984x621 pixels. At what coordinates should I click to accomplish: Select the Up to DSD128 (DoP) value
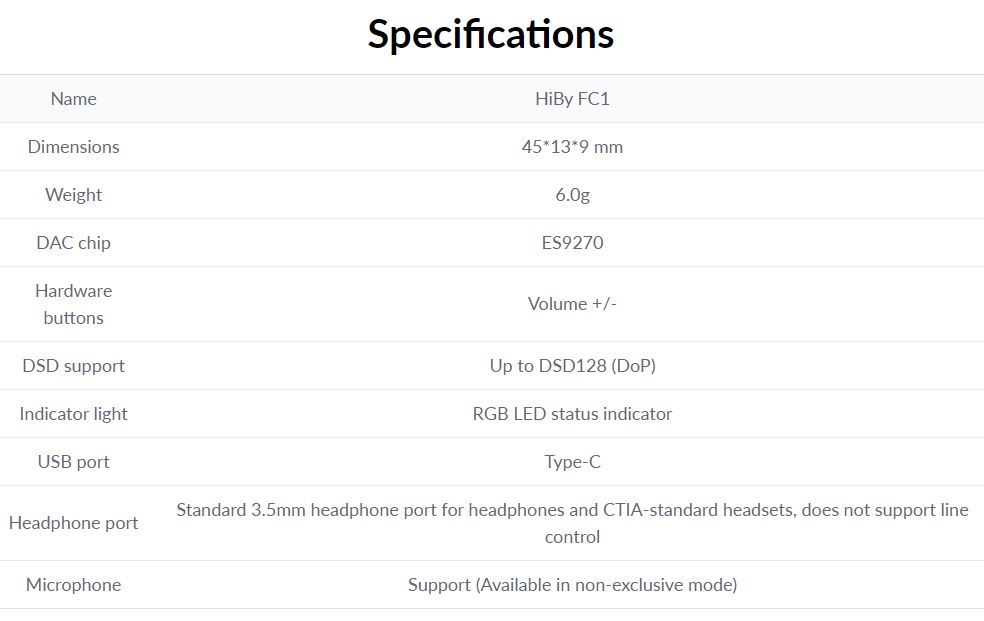point(572,366)
